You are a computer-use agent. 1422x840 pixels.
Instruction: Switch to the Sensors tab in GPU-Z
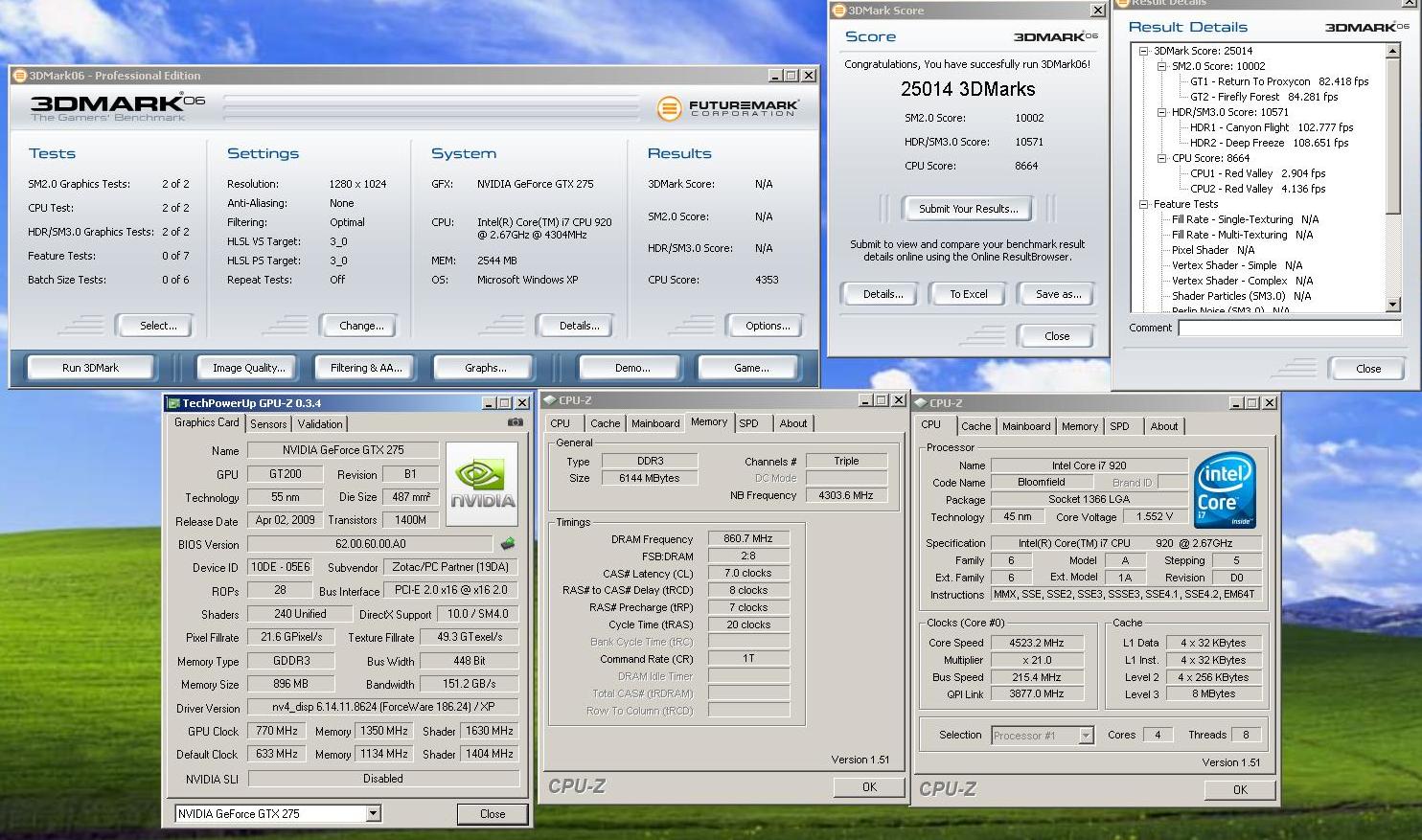point(268,424)
